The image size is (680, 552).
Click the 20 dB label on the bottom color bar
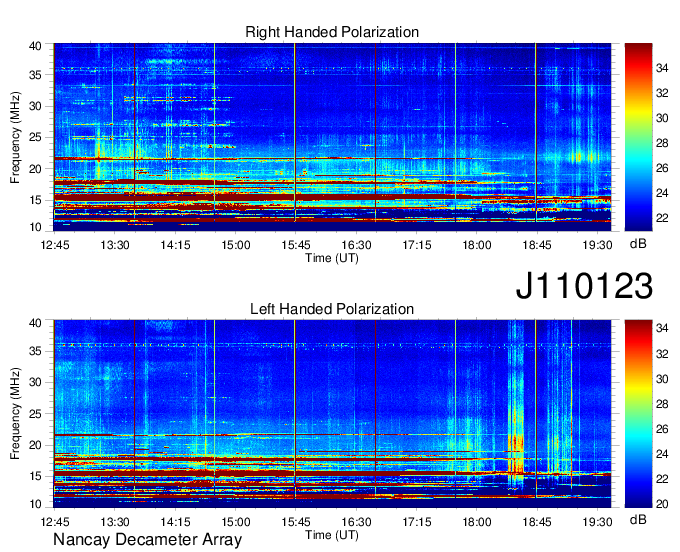coord(662,504)
